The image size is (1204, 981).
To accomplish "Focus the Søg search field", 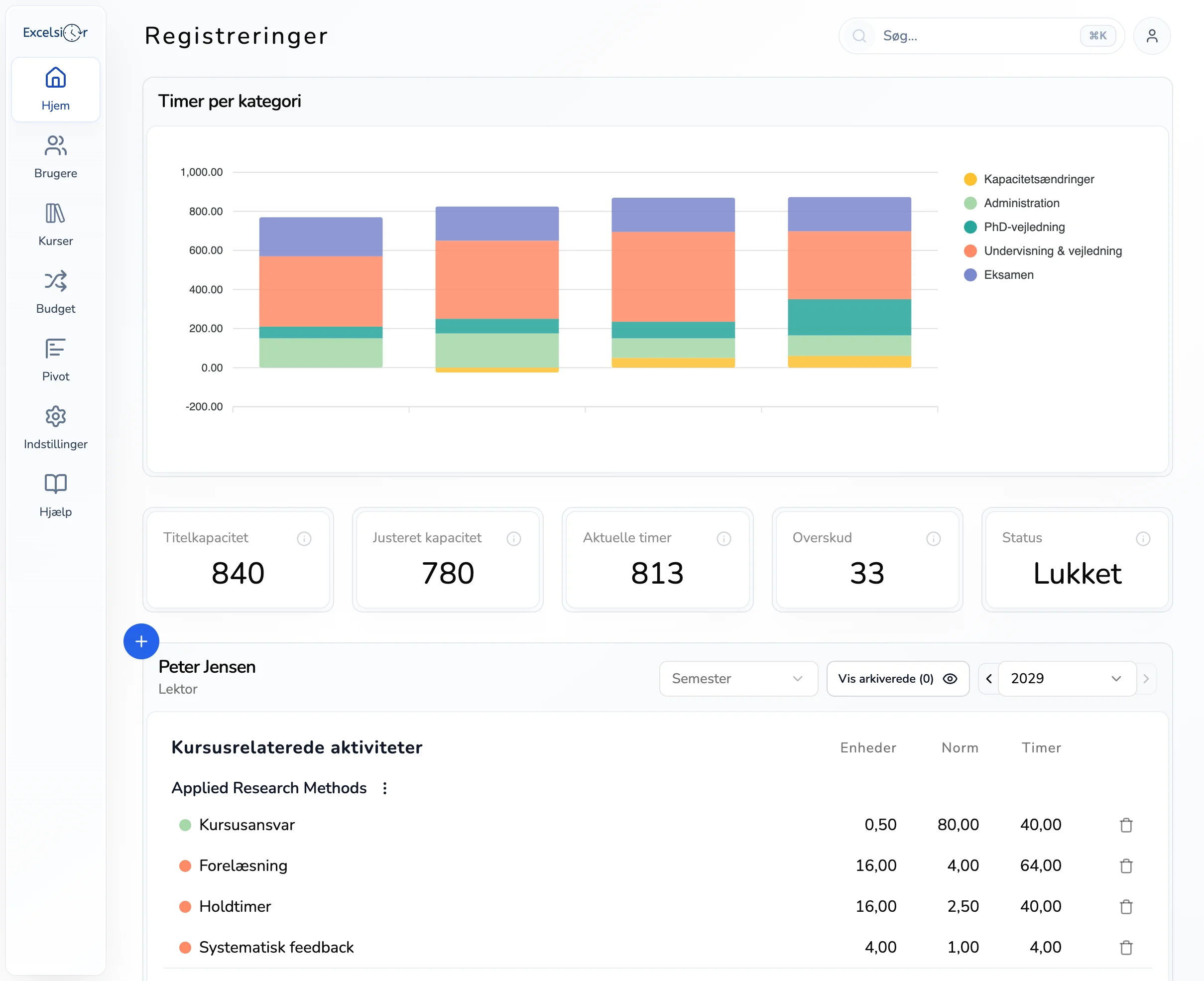I will point(981,36).
